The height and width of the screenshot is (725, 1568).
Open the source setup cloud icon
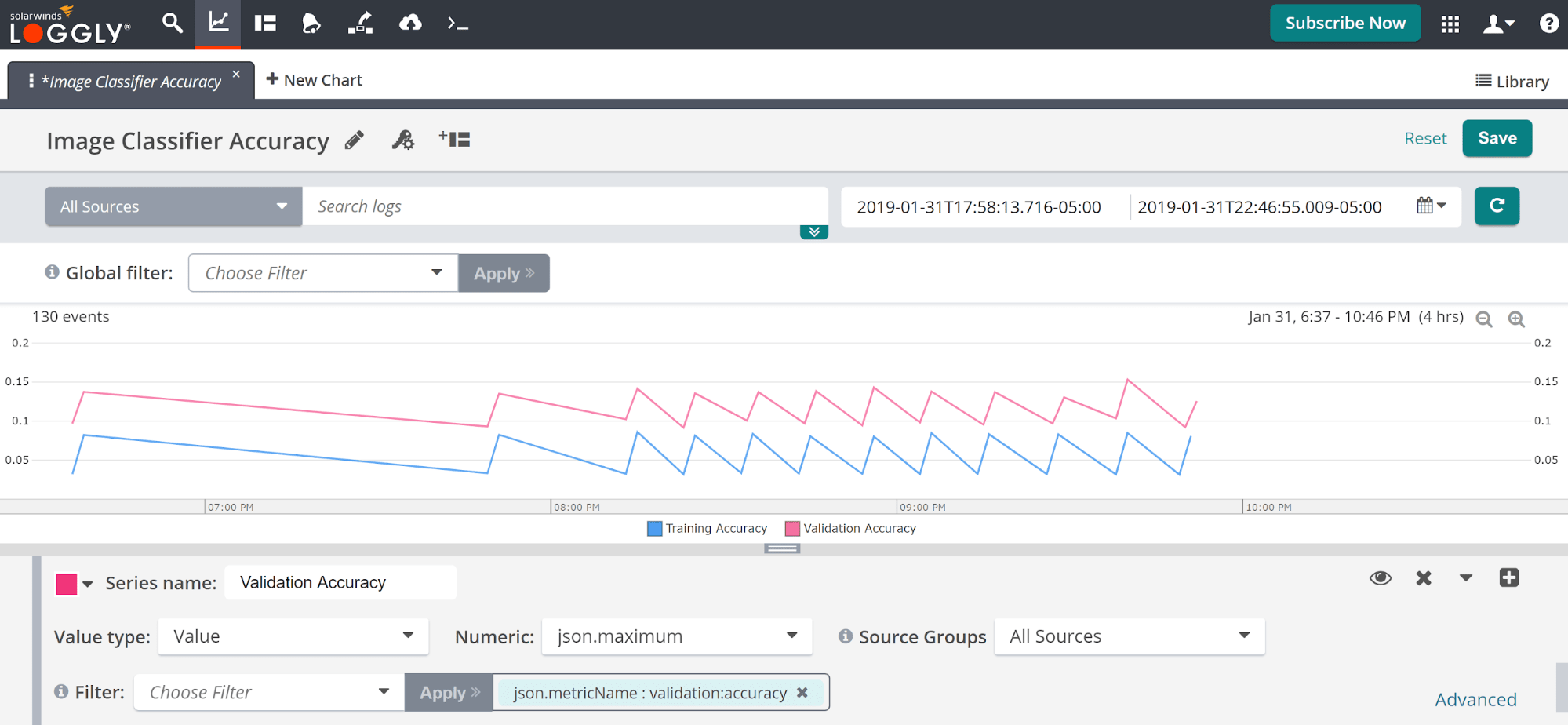click(x=409, y=24)
